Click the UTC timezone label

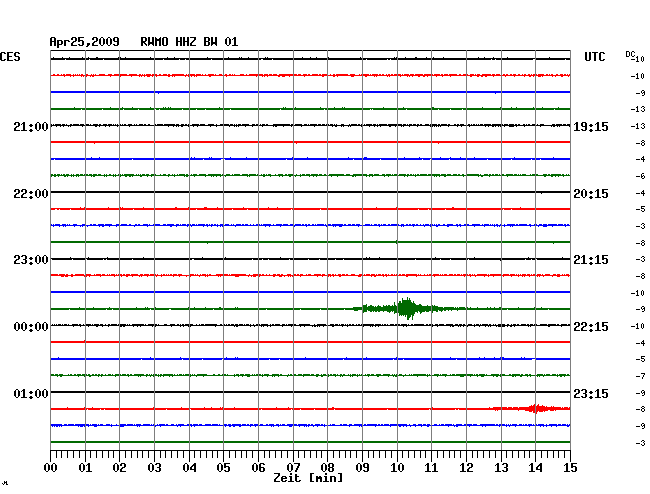tap(594, 57)
